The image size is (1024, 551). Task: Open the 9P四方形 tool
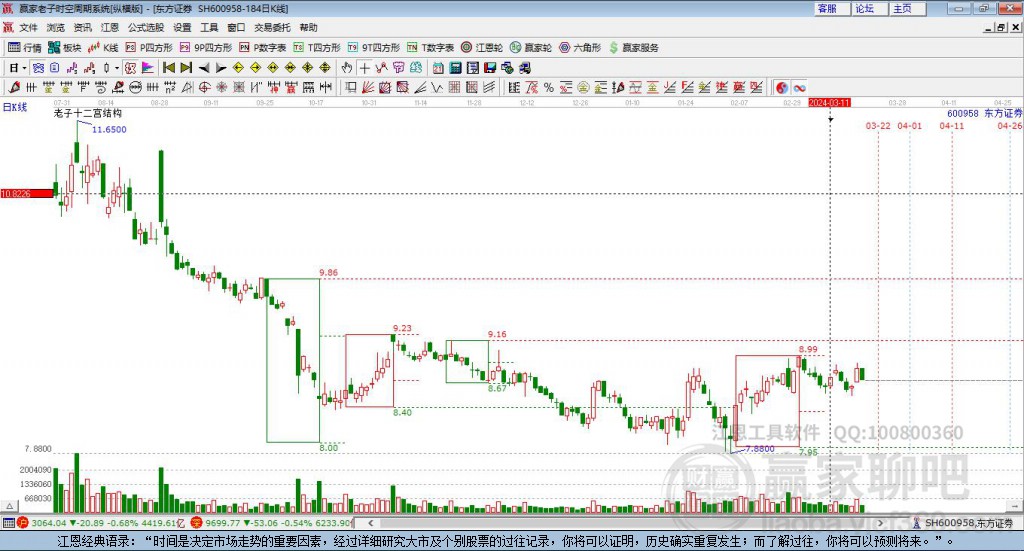click(x=206, y=48)
